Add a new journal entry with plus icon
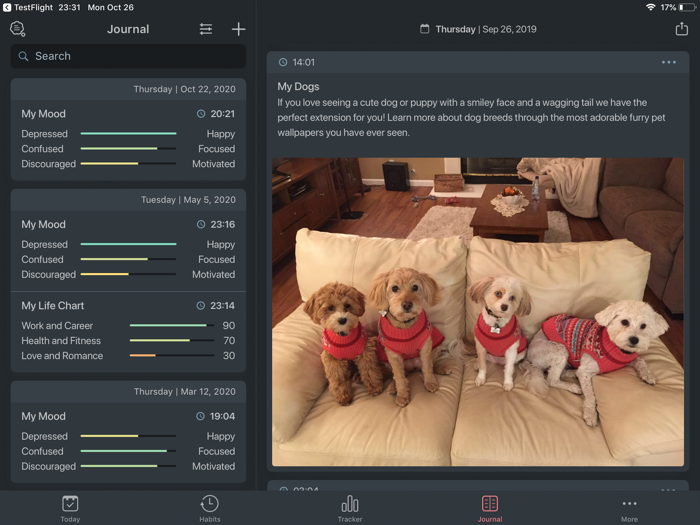700x525 pixels. tap(238, 29)
